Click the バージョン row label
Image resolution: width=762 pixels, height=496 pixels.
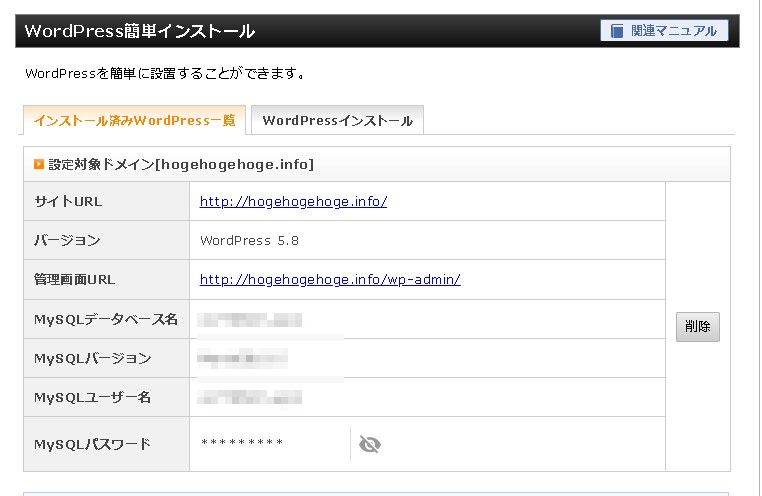(x=67, y=240)
